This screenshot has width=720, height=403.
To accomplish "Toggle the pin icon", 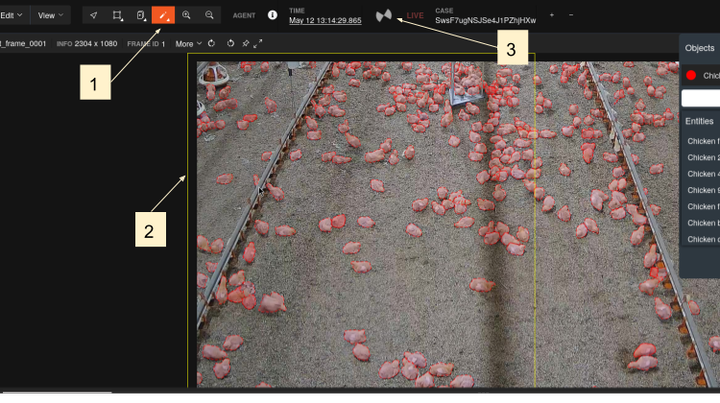I will point(245,43).
